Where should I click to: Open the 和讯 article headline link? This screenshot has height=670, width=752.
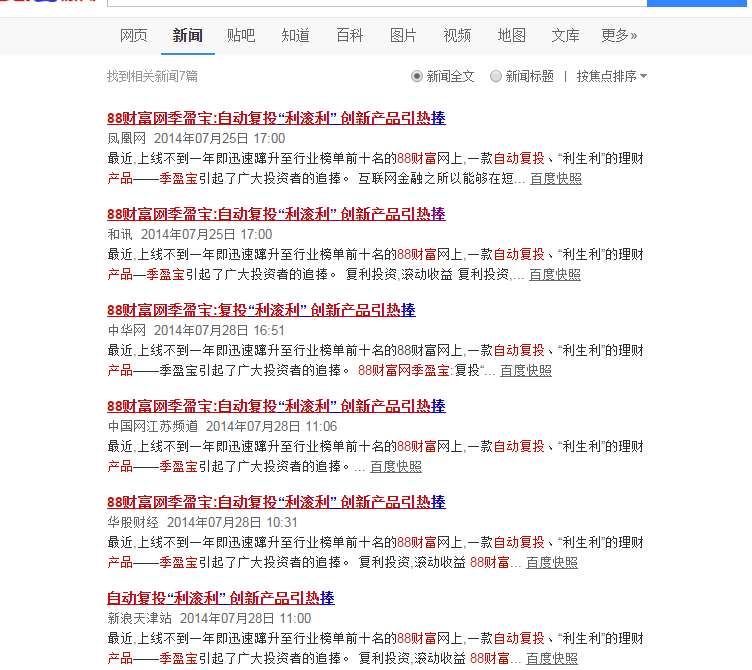(x=276, y=214)
